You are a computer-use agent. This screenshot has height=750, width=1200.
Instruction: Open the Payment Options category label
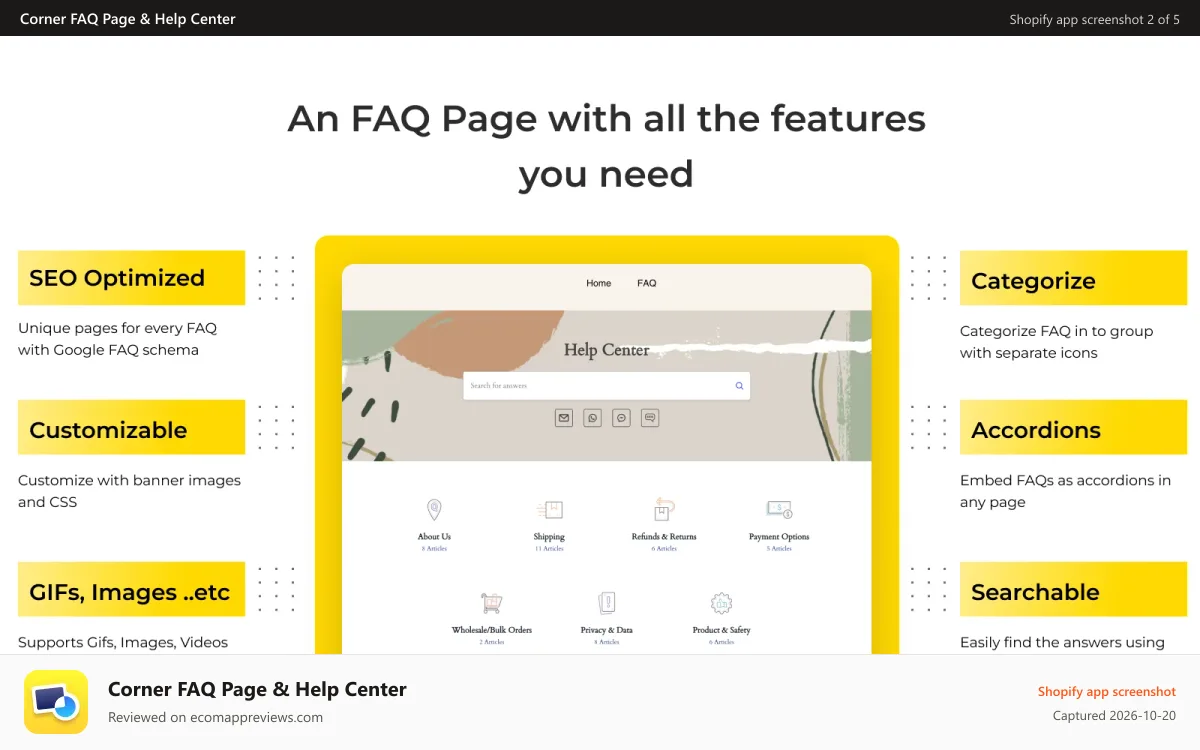(779, 537)
